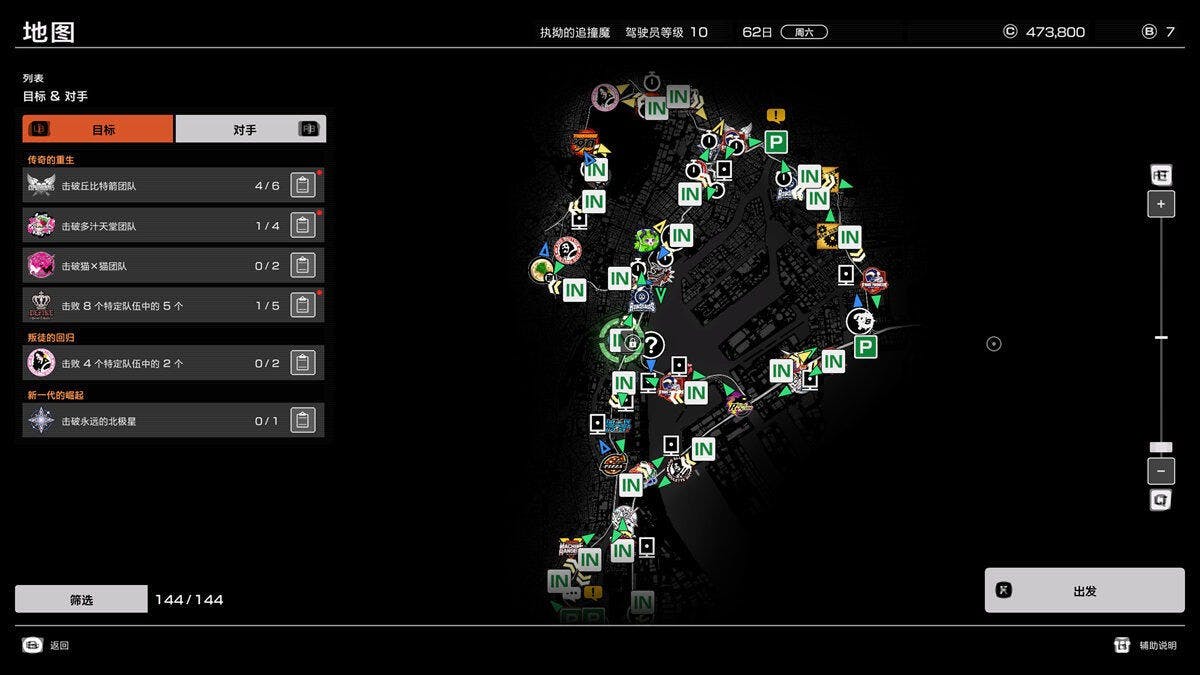1200x675 pixels.
Task: Click the 传奇的重生 section heading
Action: tap(51, 160)
